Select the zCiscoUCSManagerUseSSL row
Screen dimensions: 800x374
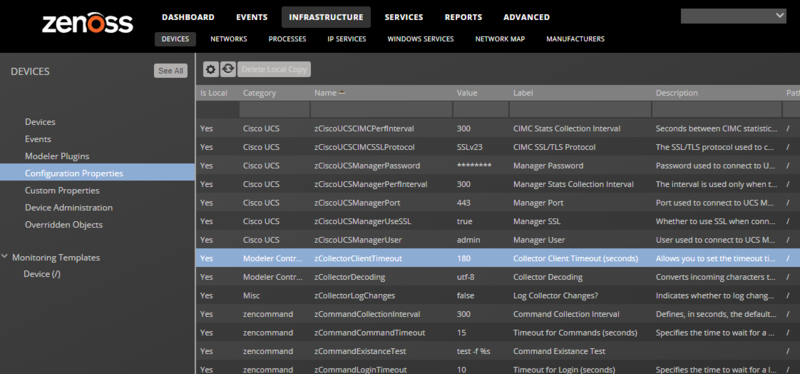pyautogui.click(x=498, y=221)
